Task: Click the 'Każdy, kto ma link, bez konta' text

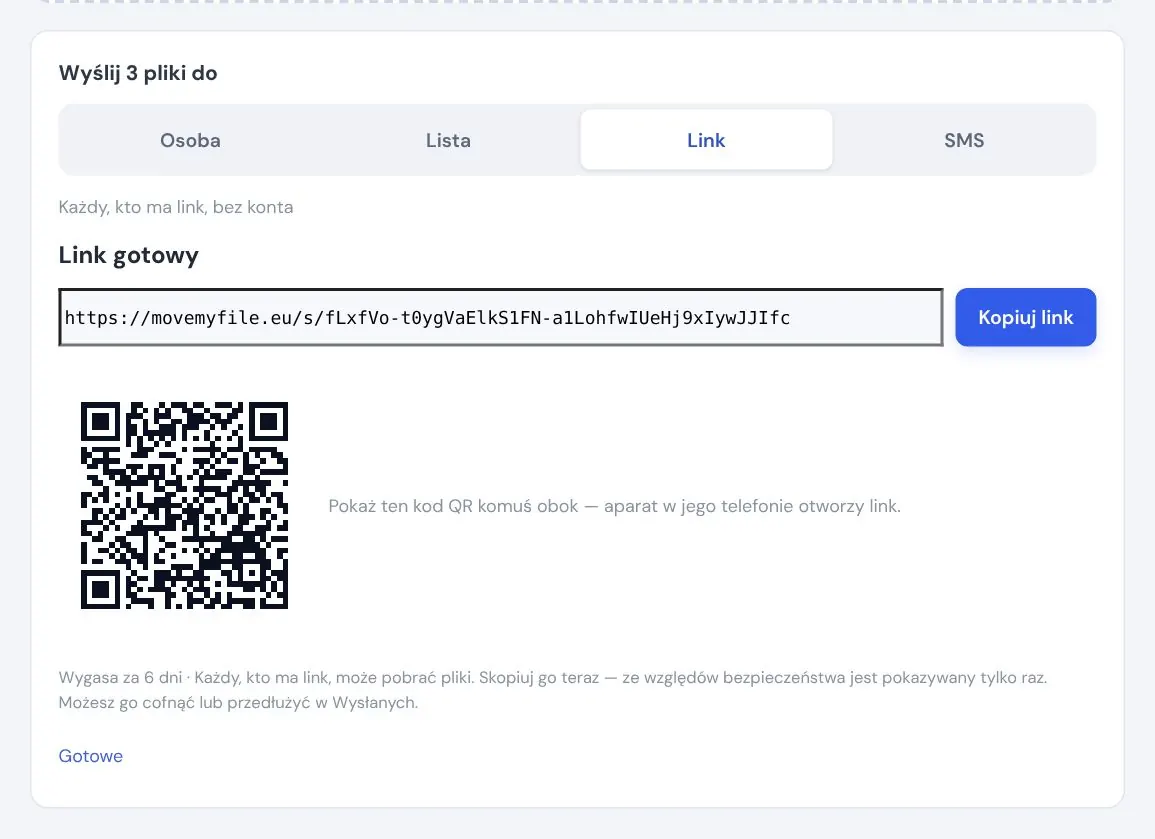Action: pos(176,207)
